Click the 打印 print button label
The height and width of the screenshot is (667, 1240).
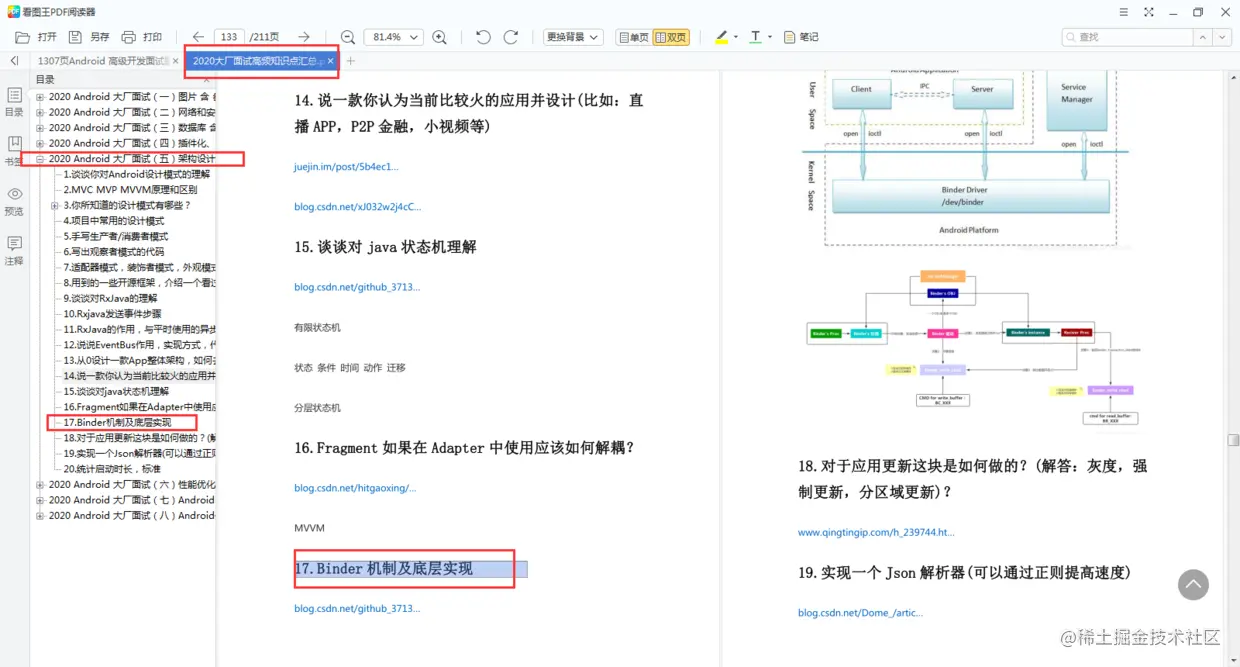[x=152, y=37]
